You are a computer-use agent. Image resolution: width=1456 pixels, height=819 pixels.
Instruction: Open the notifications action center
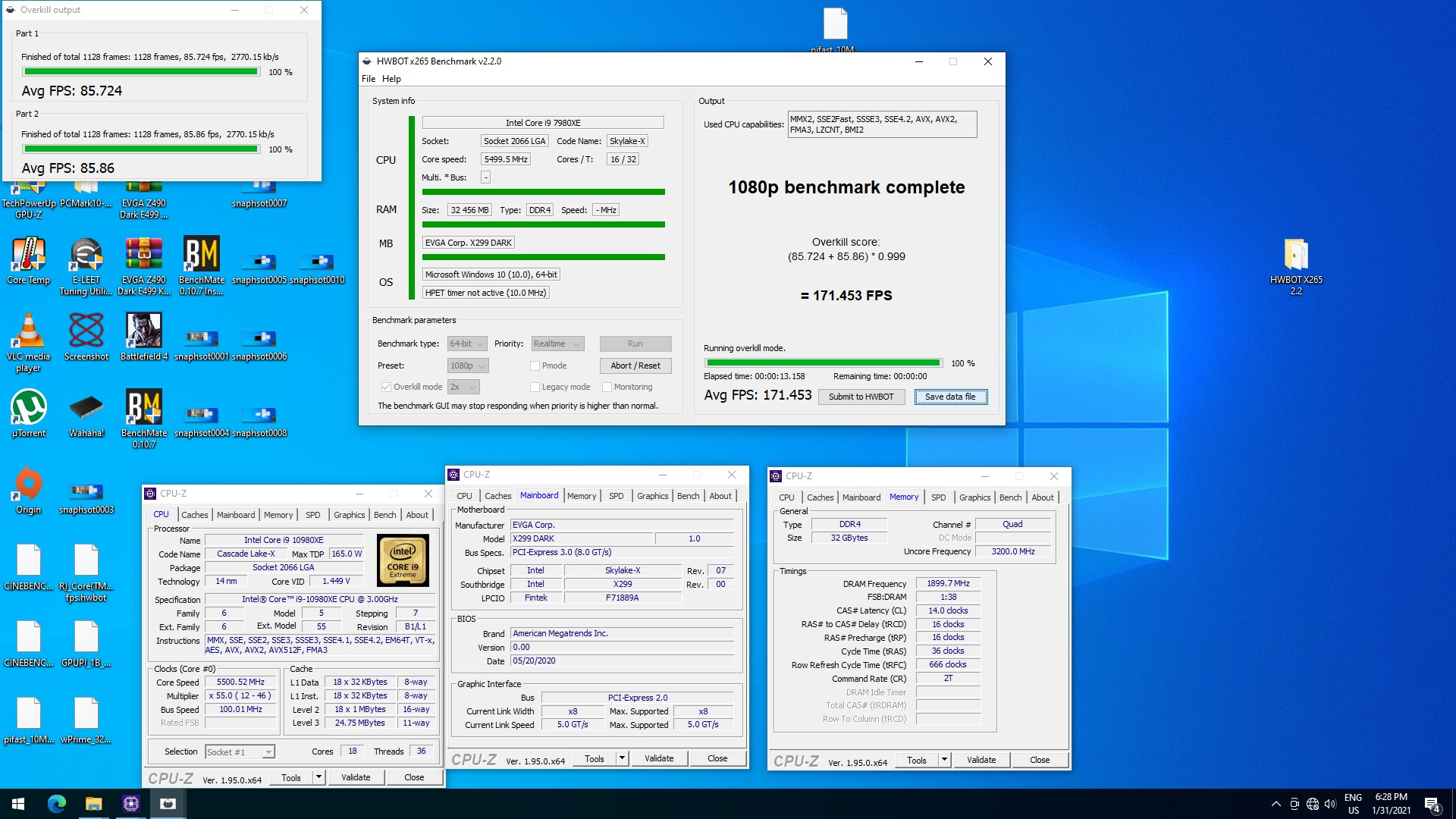[x=1432, y=804]
